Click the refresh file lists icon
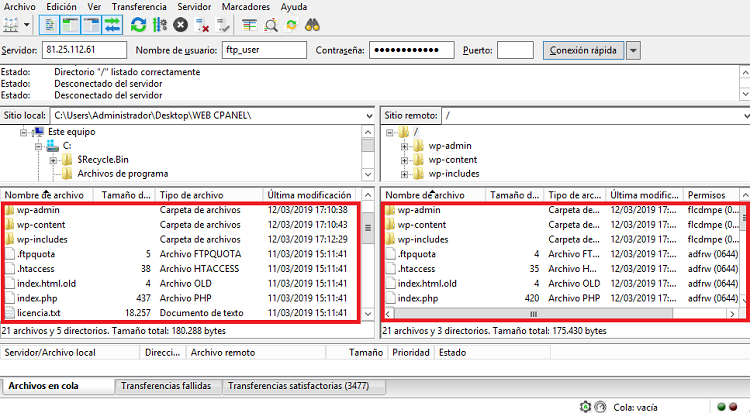The height and width of the screenshot is (413, 750). [x=138, y=25]
